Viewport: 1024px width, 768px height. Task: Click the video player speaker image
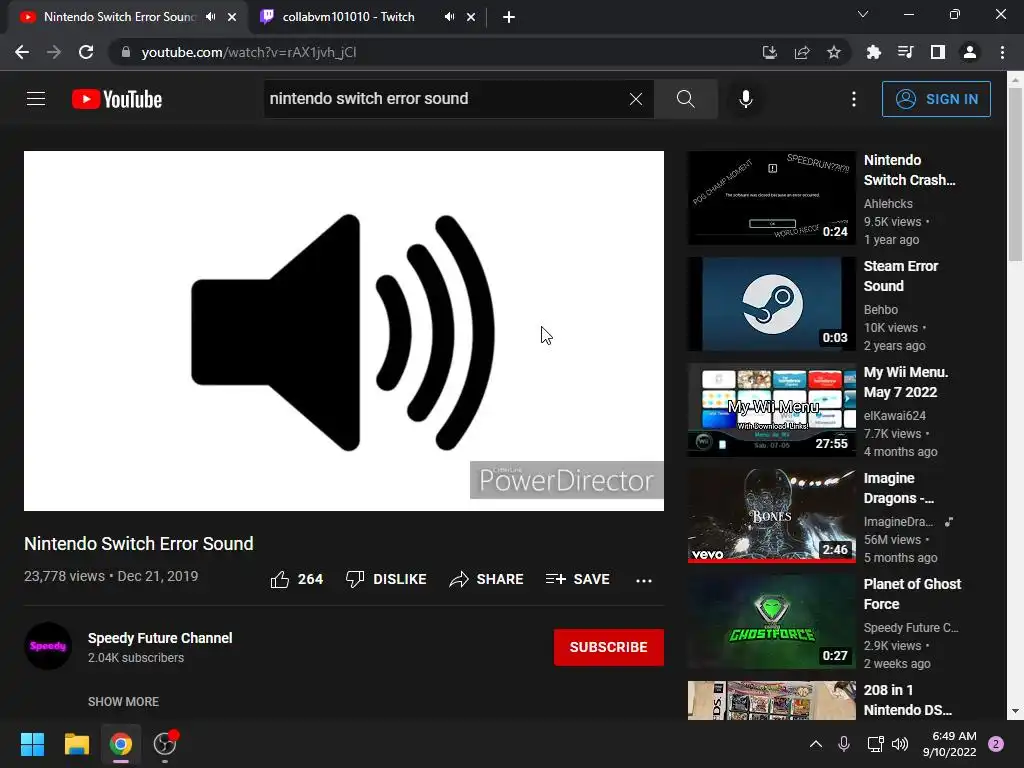point(344,331)
